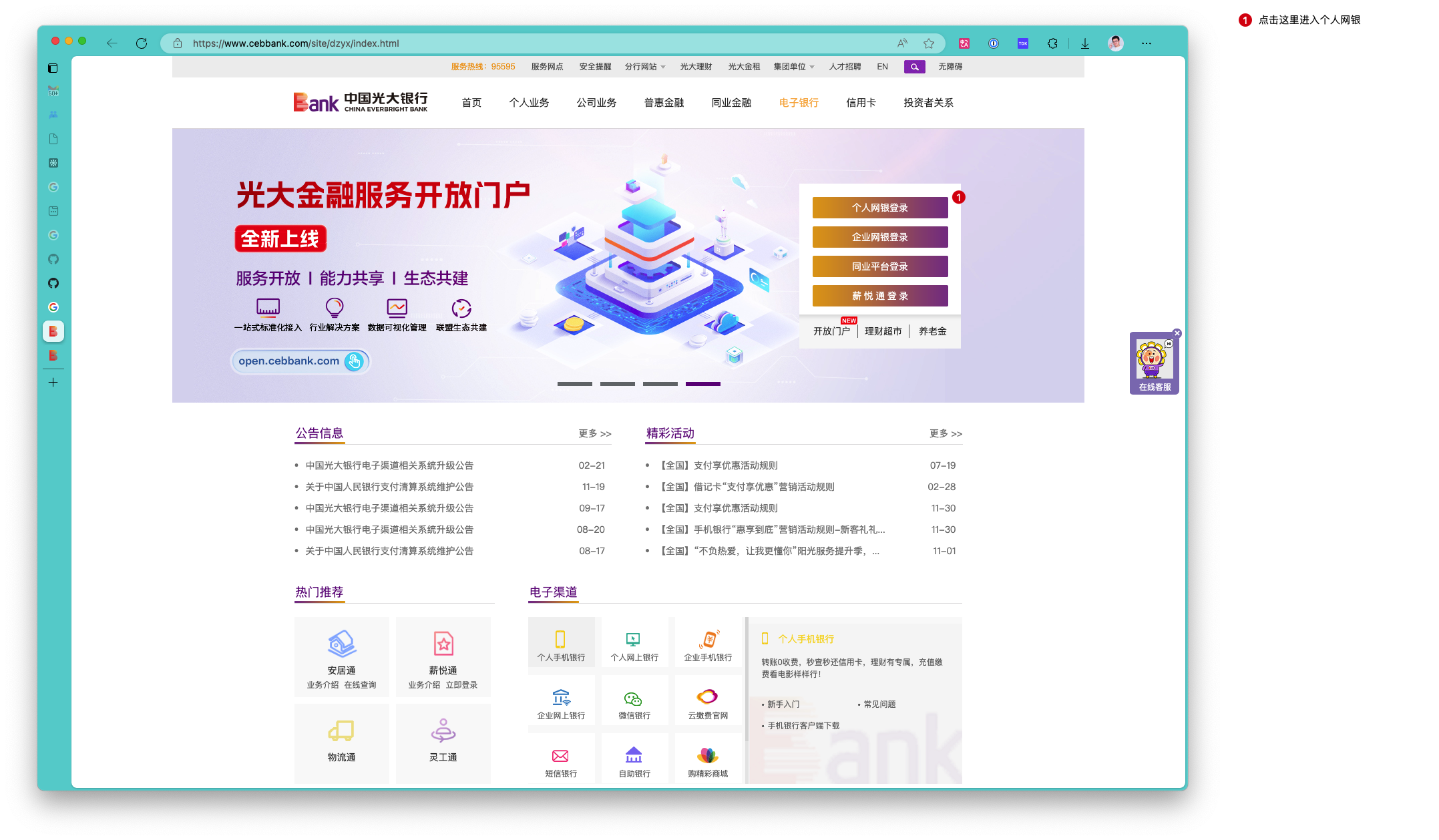Open 更多 link beside 公告信息
This screenshot has width=1439, height=840.
(x=594, y=433)
